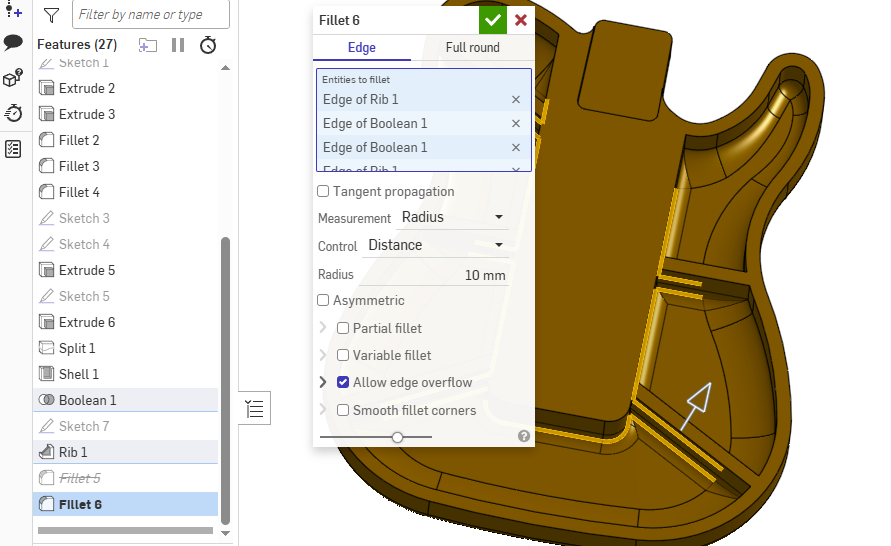
Task: Click the feature list horizontal scrollbar
Action: (x=126, y=530)
